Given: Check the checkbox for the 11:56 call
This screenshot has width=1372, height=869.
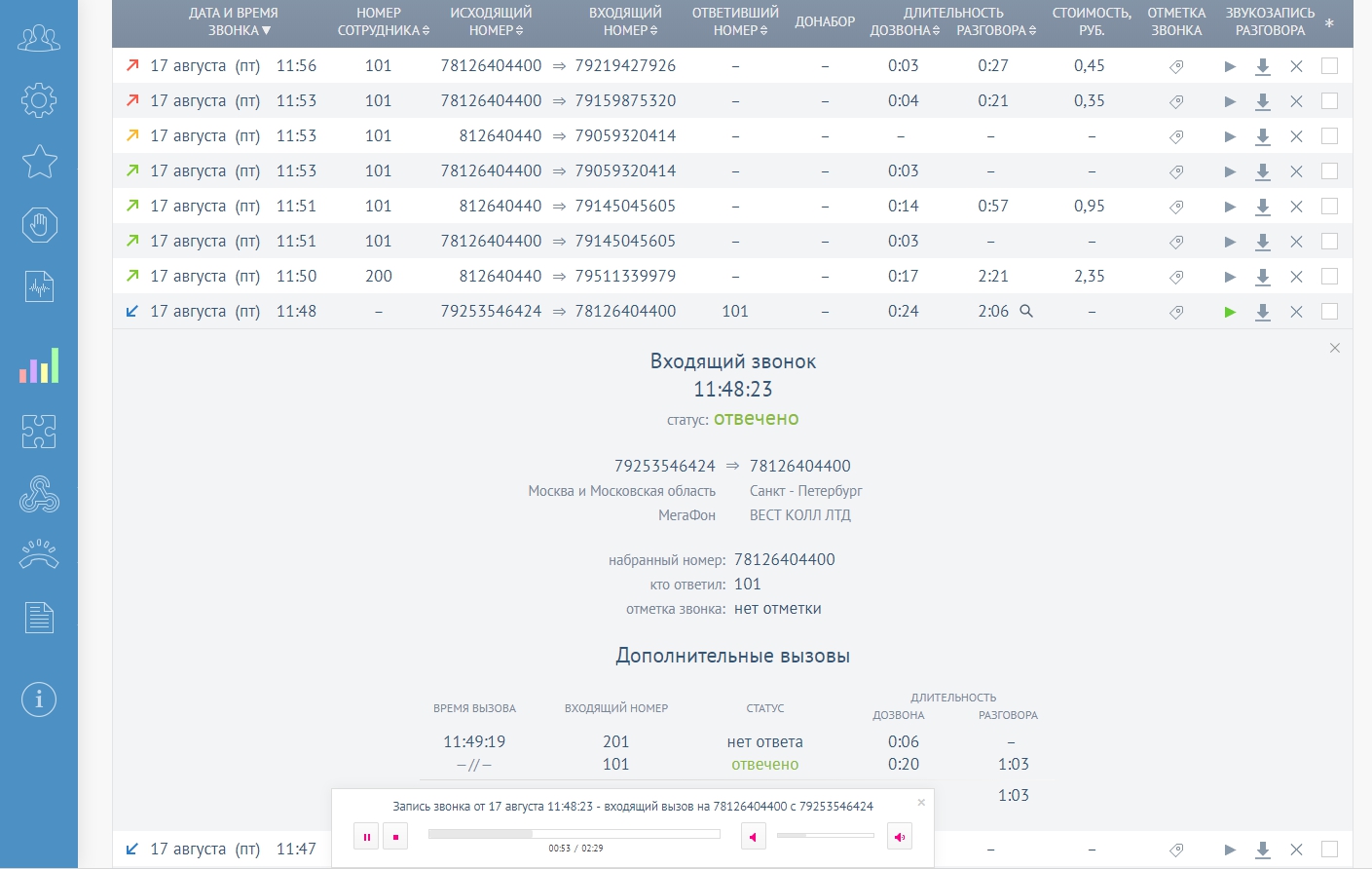Looking at the screenshot, I should pyautogui.click(x=1329, y=66).
